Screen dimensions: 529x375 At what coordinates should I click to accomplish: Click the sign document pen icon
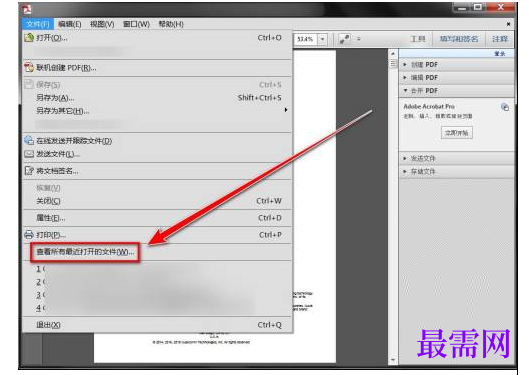(x=29, y=171)
